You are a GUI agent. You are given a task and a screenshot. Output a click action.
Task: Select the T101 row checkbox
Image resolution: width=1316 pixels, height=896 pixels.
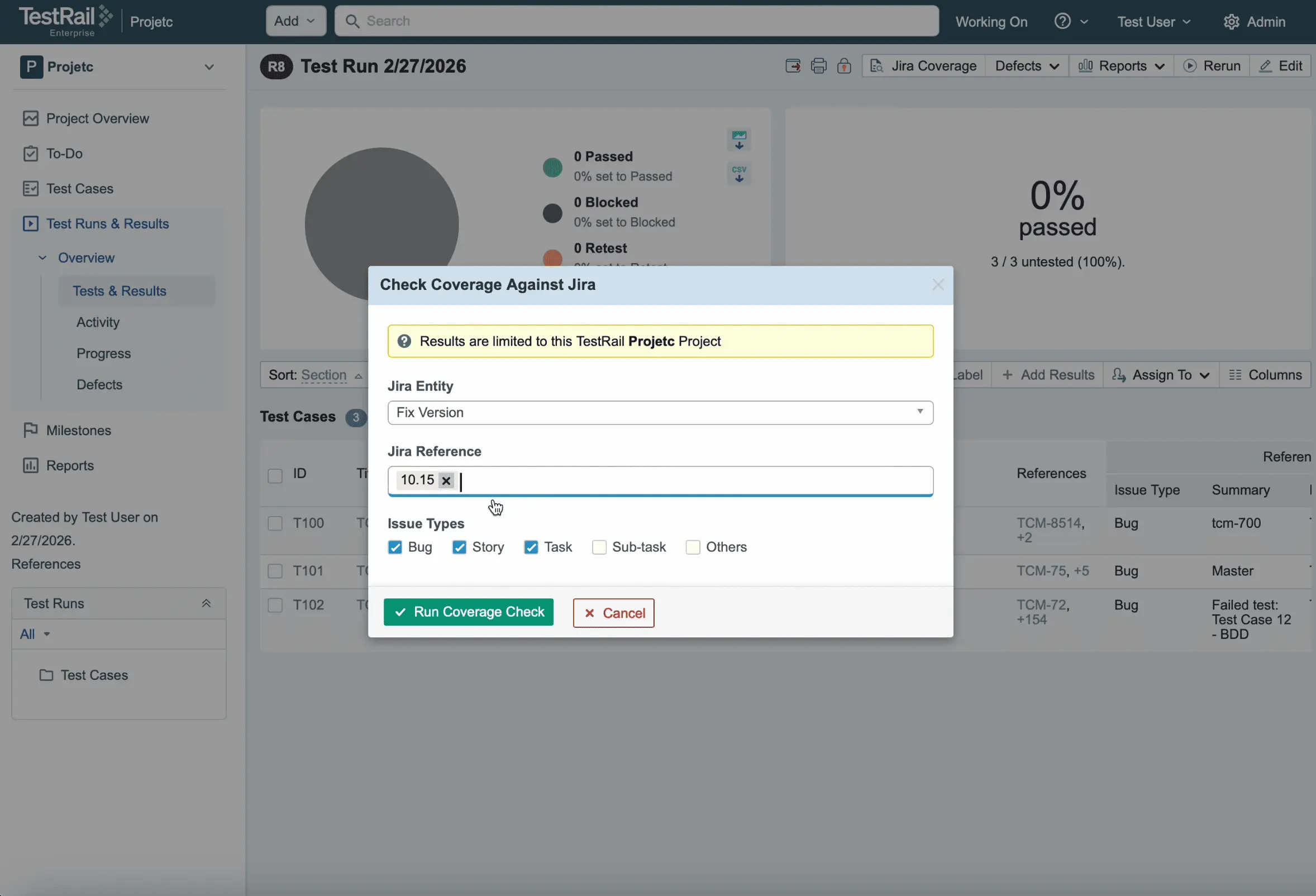coord(275,571)
